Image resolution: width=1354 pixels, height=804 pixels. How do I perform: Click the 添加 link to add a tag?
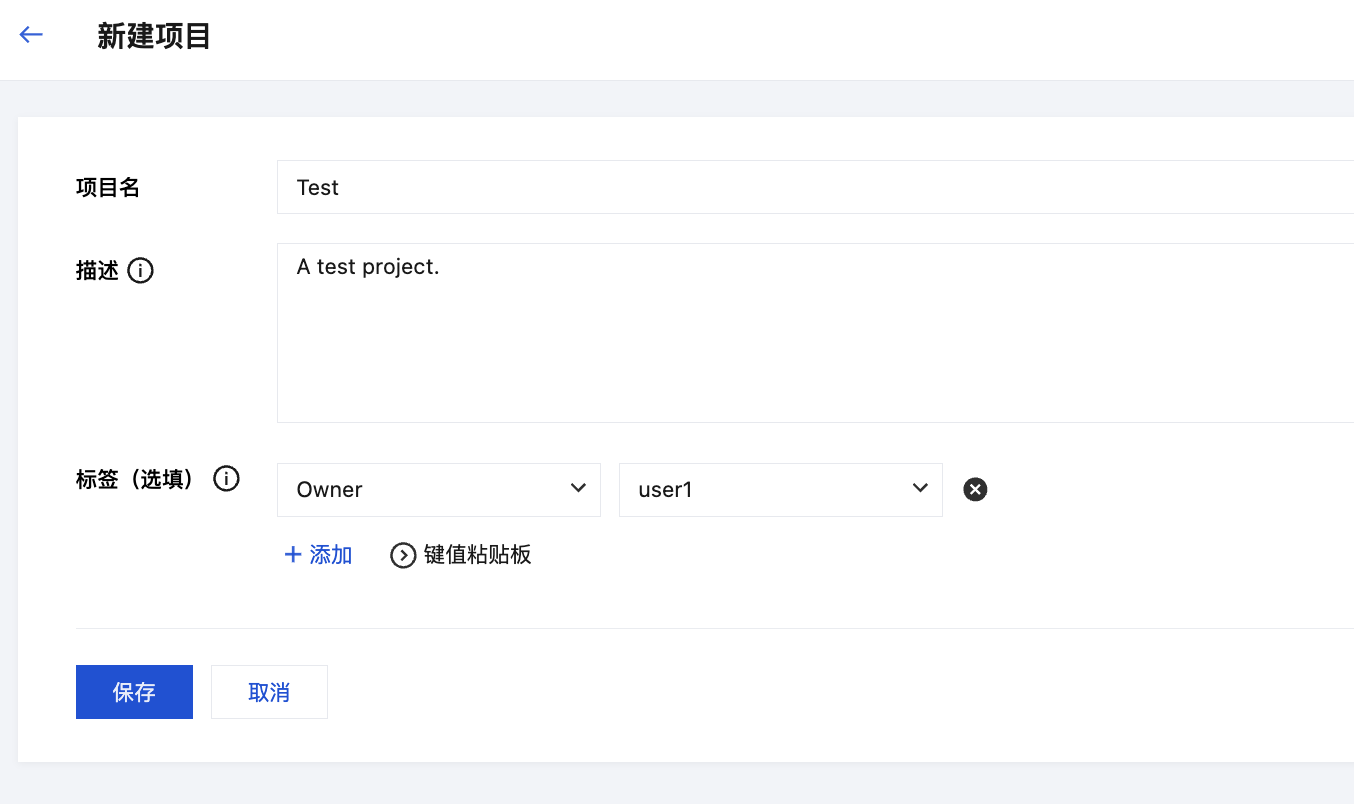(x=330, y=555)
